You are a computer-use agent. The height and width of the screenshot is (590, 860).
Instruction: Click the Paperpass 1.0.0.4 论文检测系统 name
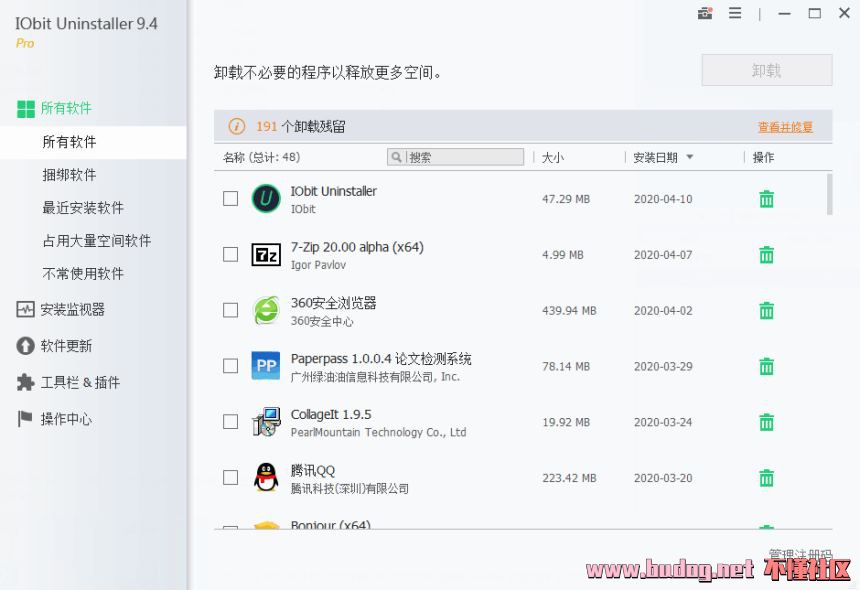(x=381, y=359)
